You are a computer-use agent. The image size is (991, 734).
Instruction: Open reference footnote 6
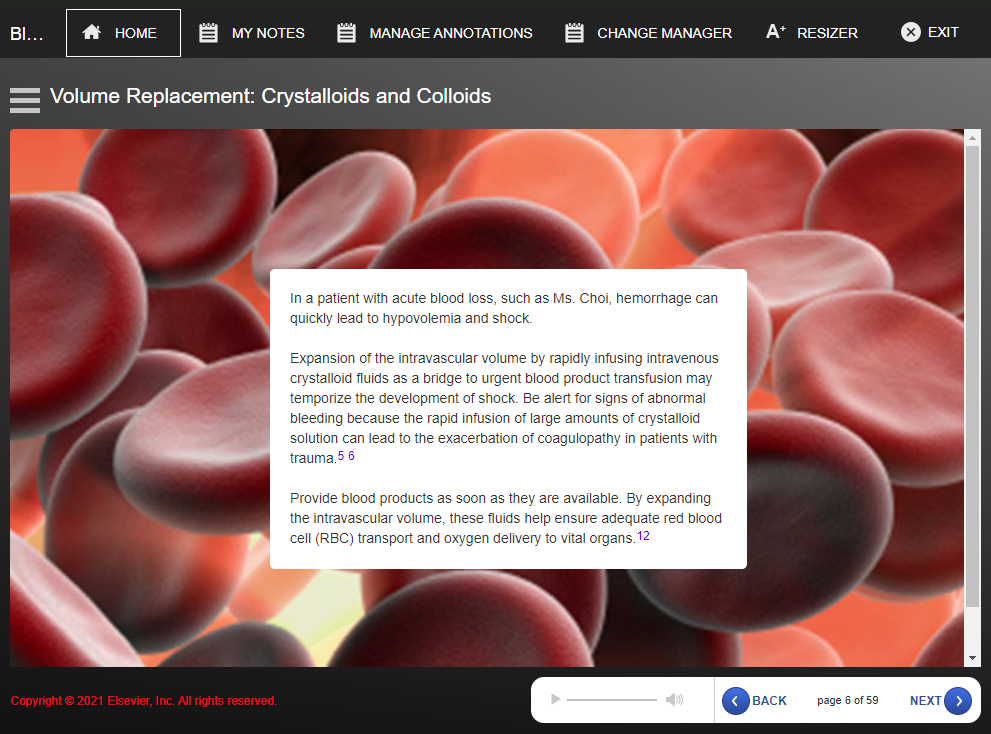(x=351, y=456)
